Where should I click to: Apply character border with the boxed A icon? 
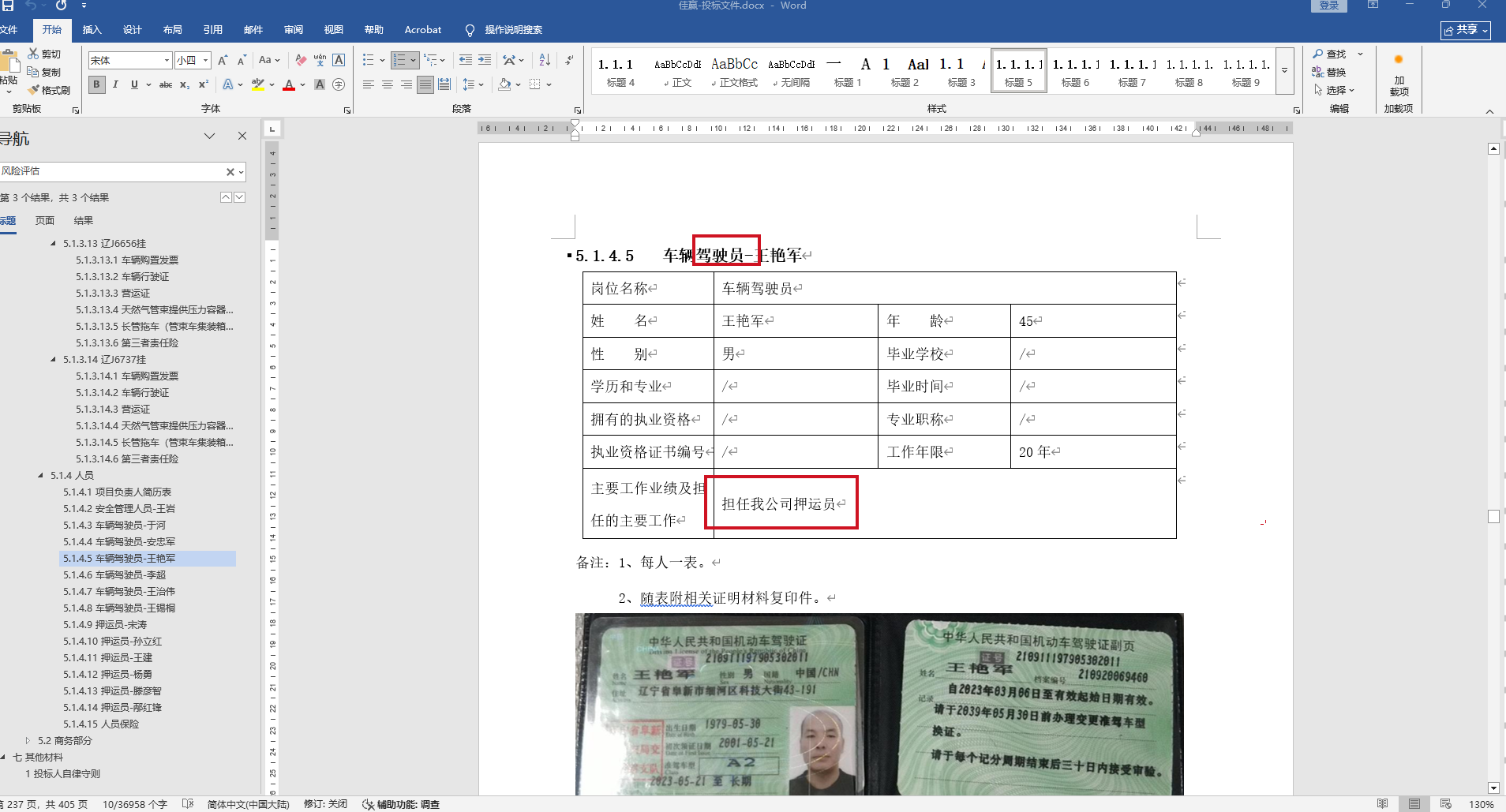pyautogui.click(x=339, y=60)
